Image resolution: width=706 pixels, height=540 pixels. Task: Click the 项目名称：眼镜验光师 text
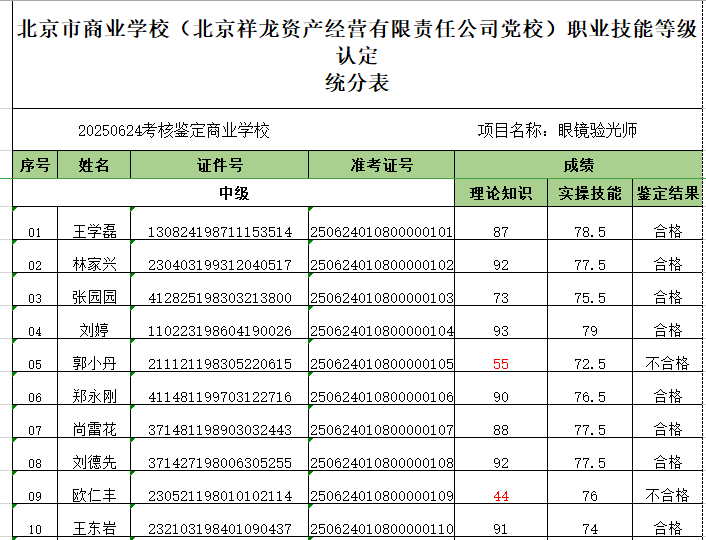pyautogui.click(x=557, y=130)
